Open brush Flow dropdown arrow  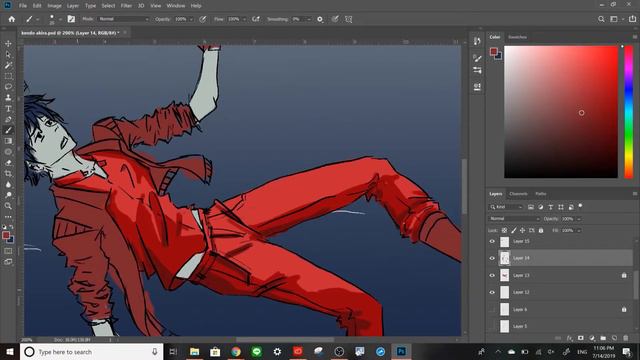[244, 19]
